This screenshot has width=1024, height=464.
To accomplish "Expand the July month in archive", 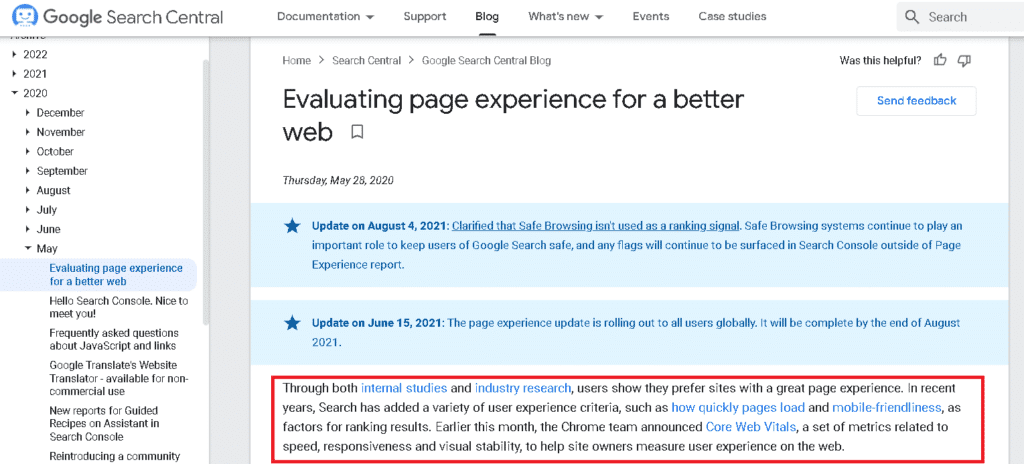I will click(28, 210).
